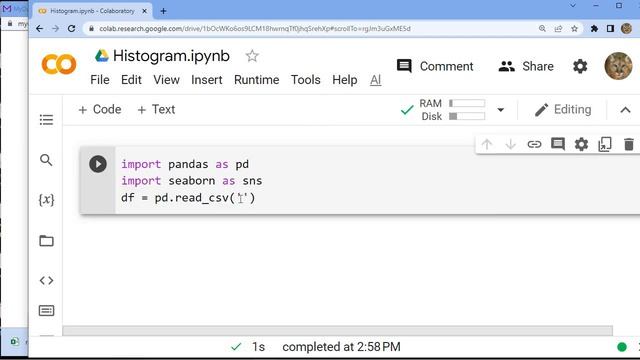Collapse the header with the chevron arrow

click(x=625, y=110)
